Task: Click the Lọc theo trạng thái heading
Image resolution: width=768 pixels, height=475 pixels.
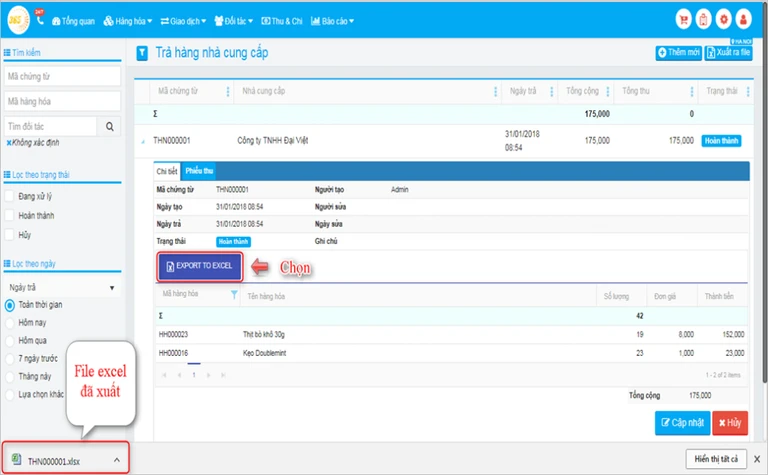Action: (41, 175)
